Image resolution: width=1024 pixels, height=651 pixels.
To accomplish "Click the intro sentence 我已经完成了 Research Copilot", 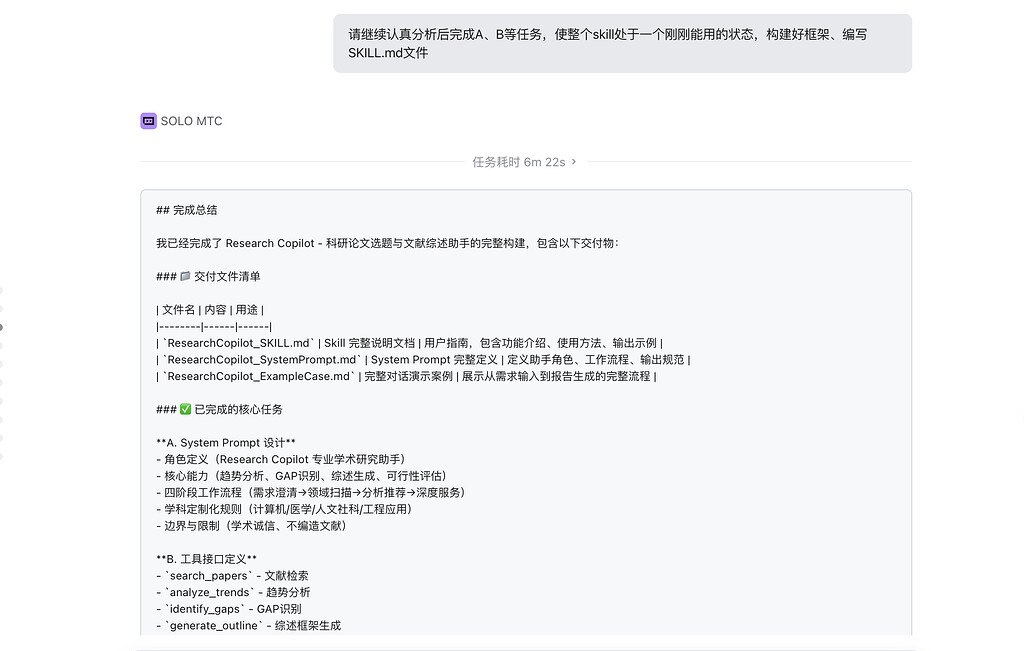I will click(x=387, y=244).
